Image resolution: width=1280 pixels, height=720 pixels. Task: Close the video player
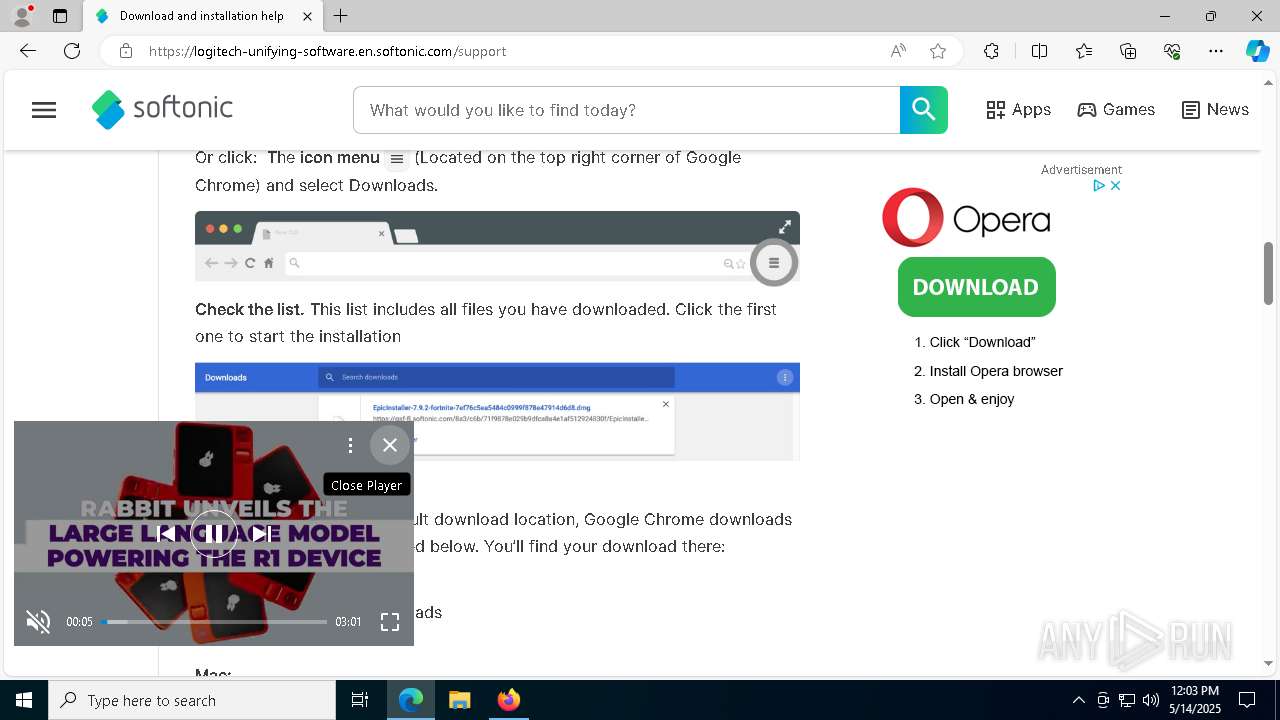390,445
